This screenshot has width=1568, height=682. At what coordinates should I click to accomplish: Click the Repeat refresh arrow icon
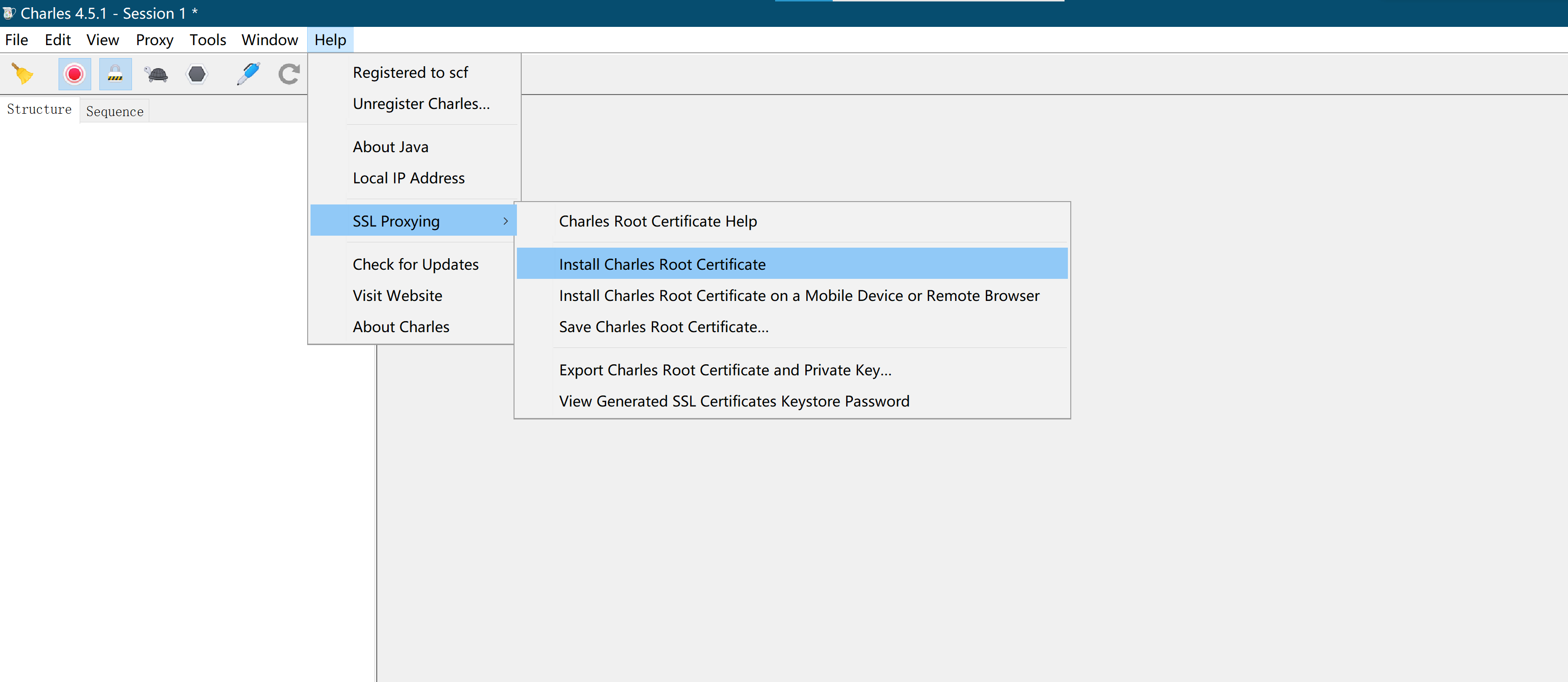point(288,74)
